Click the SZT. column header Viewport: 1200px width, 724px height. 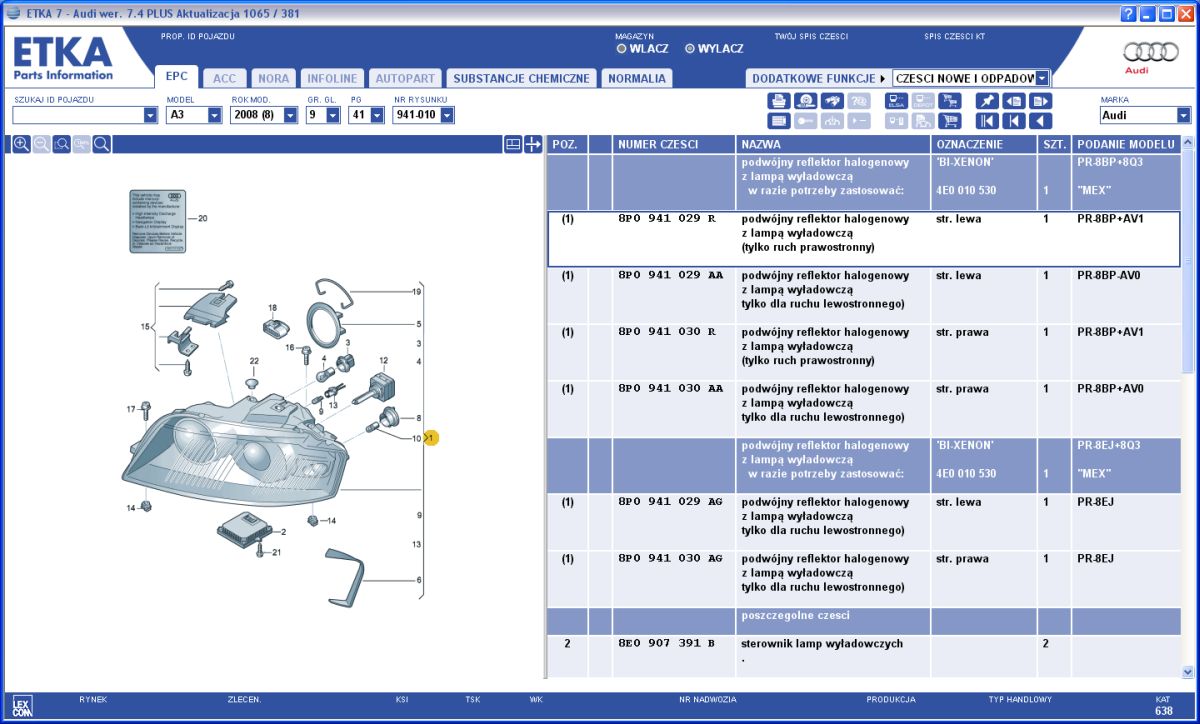(1054, 144)
